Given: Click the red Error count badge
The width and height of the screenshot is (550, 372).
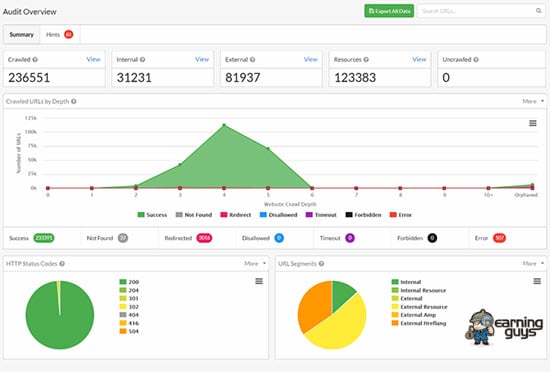Looking at the screenshot, I should pos(499,238).
